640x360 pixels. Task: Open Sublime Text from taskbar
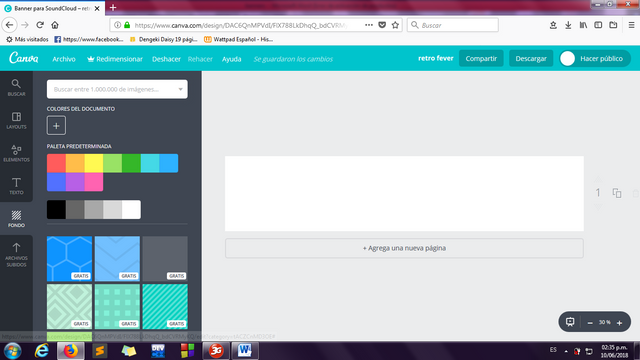click(x=100, y=351)
